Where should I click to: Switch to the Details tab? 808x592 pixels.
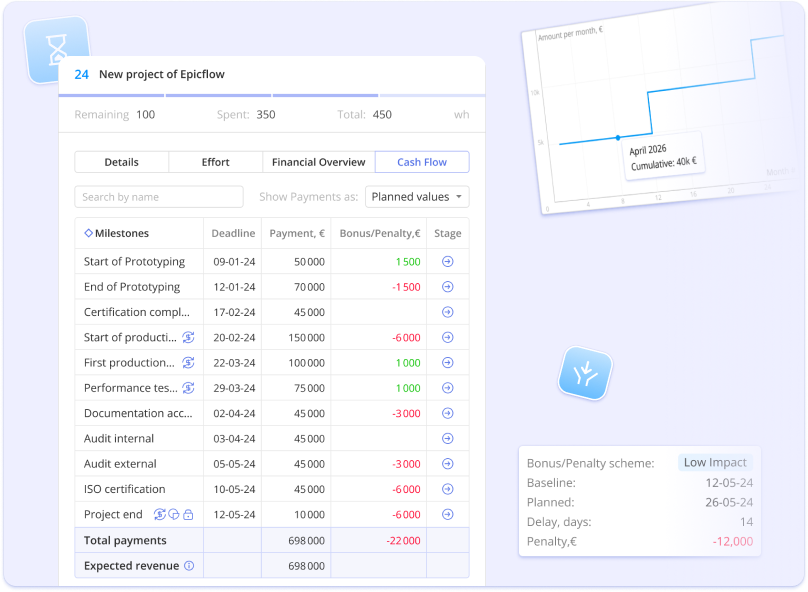(122, 162)
